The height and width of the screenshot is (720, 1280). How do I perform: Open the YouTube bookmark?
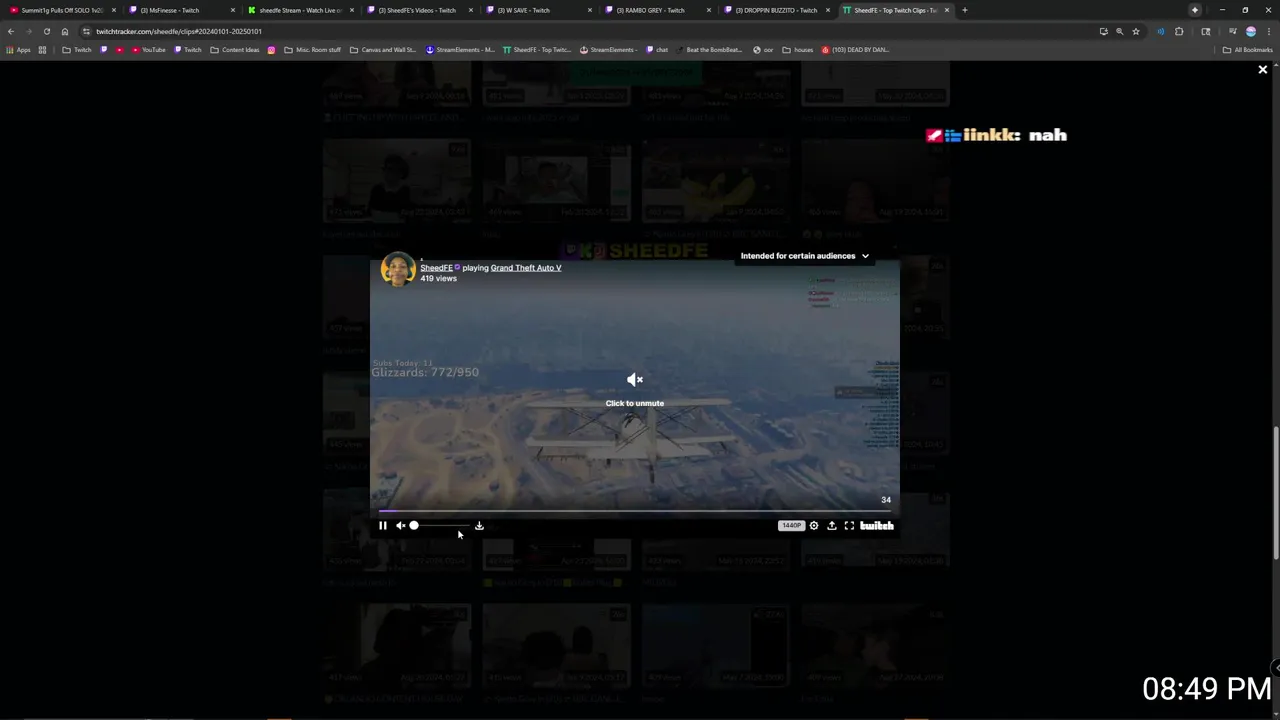[149, 50]
